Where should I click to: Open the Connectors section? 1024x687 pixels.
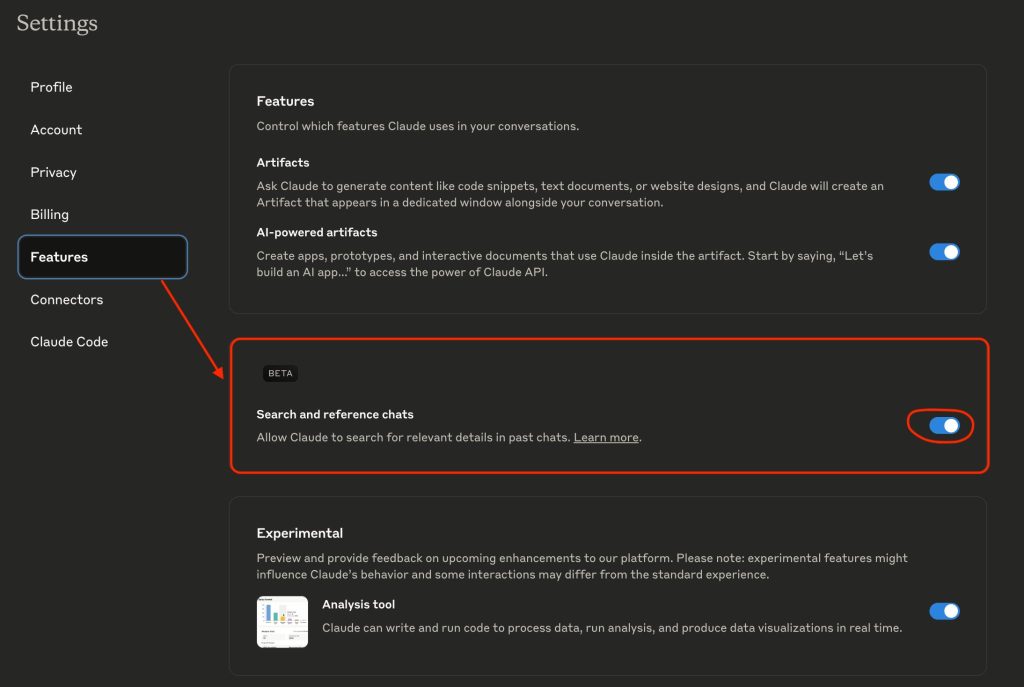(x=67, y=300)
